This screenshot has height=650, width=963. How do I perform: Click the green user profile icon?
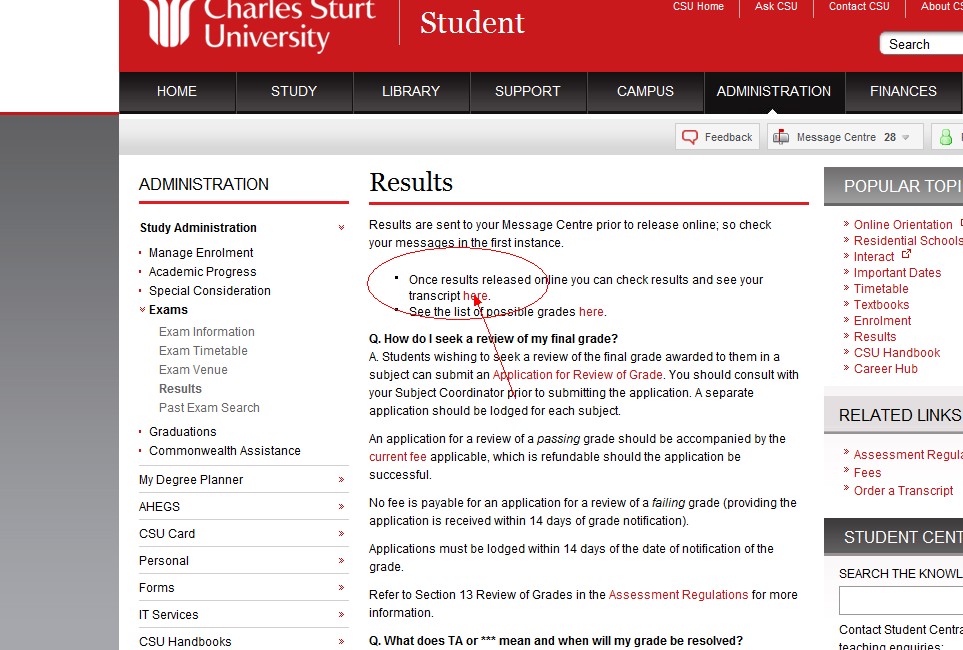click(x=945, y=137)
